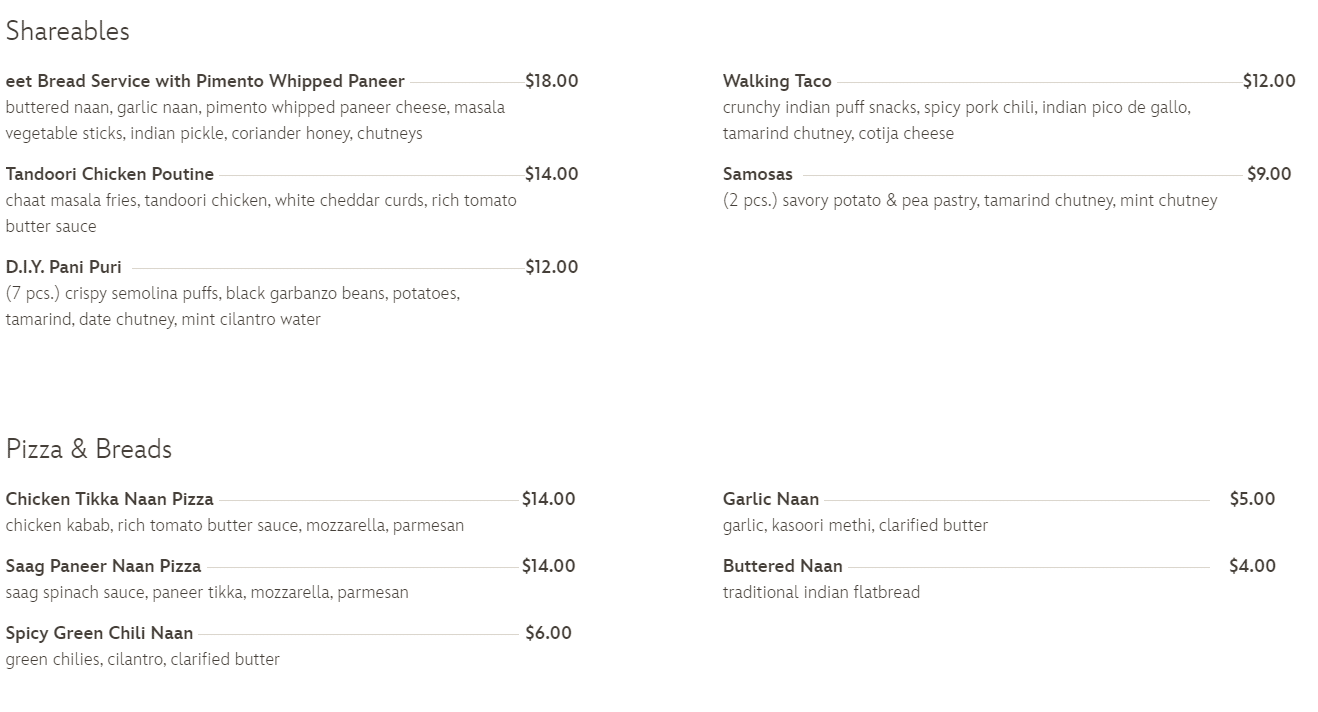Pick the Spicy Green Chili Naan item
The image size is (1318, 712).
(x=100, y=633)
